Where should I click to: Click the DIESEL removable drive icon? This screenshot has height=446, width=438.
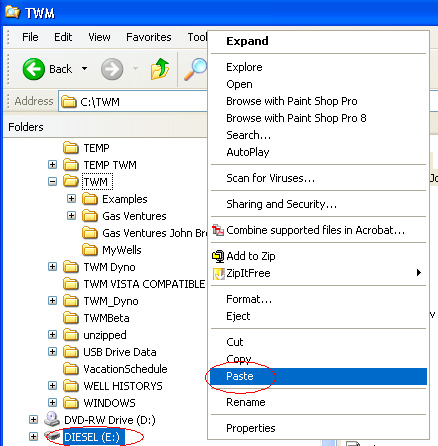[x=52, y=435]
